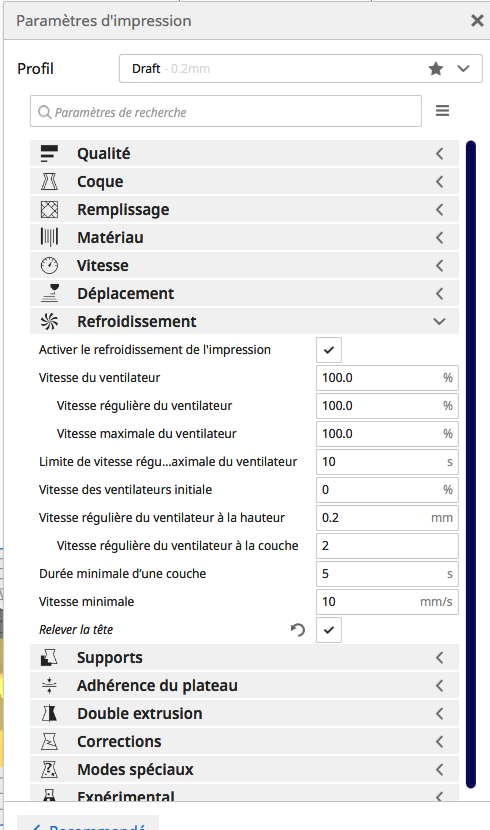Edit the Vitesse régulière du ventilateur field
Screen dimensions: 490x830
tap(387, 406)
